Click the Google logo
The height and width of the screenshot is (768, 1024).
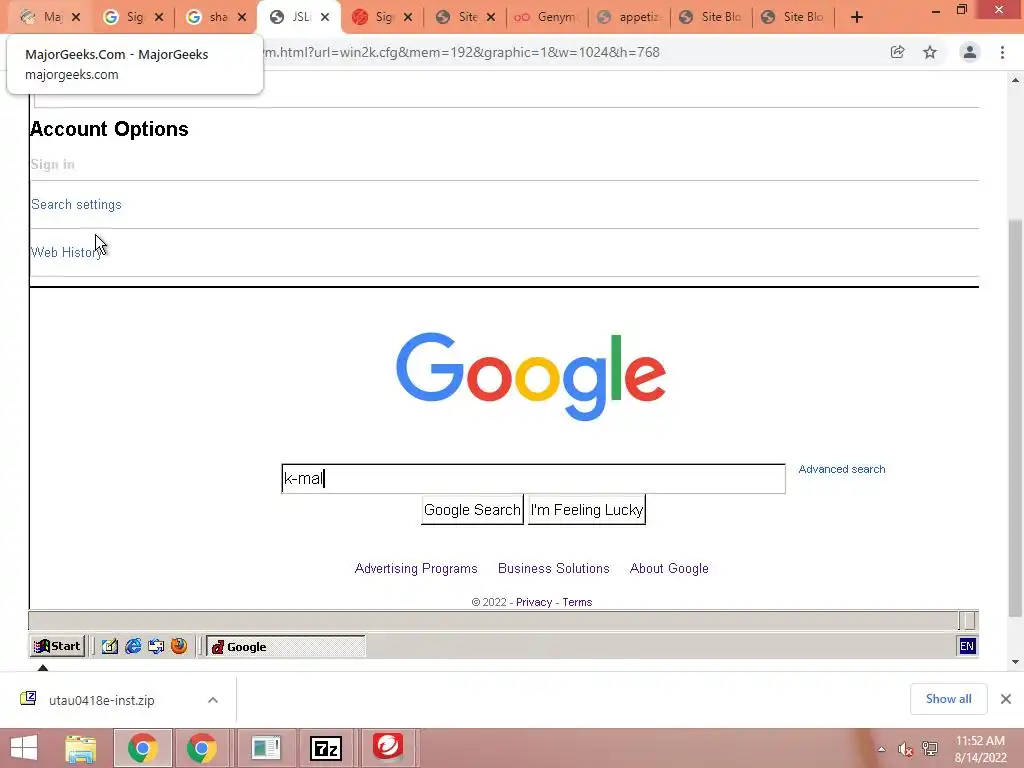point(531,377)
